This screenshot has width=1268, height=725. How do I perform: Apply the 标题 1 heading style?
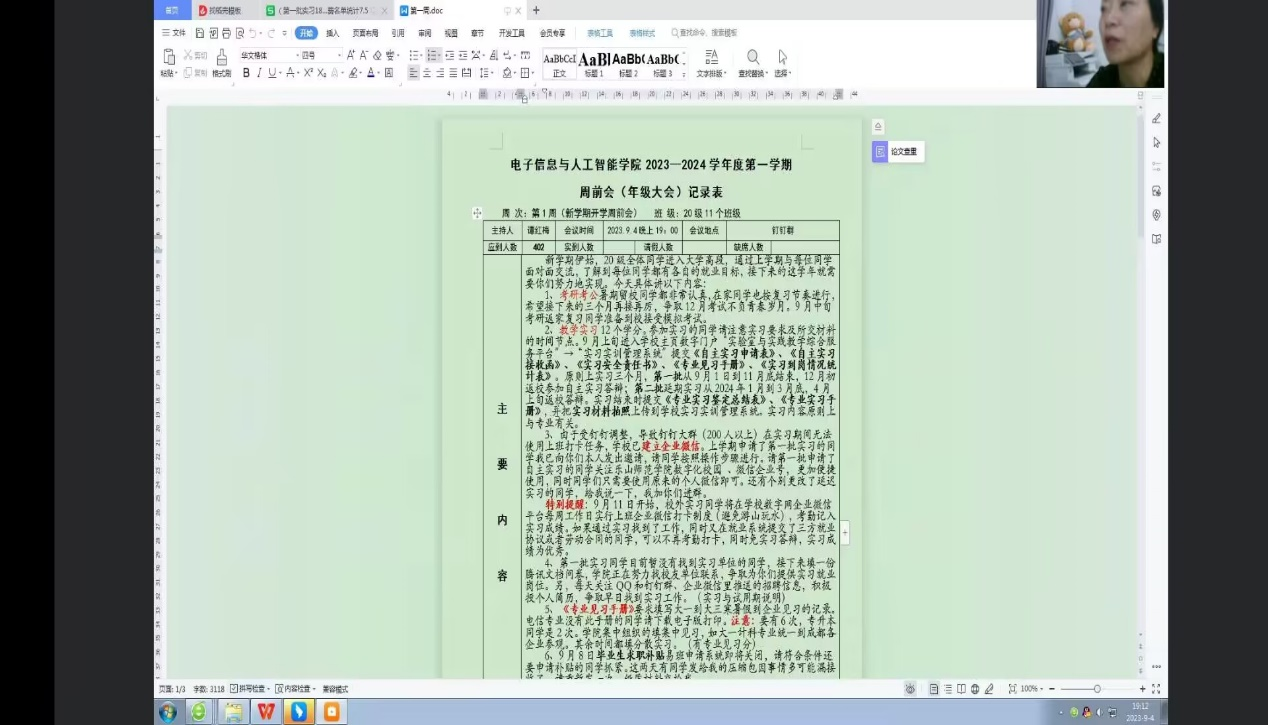tap(594, 62)
